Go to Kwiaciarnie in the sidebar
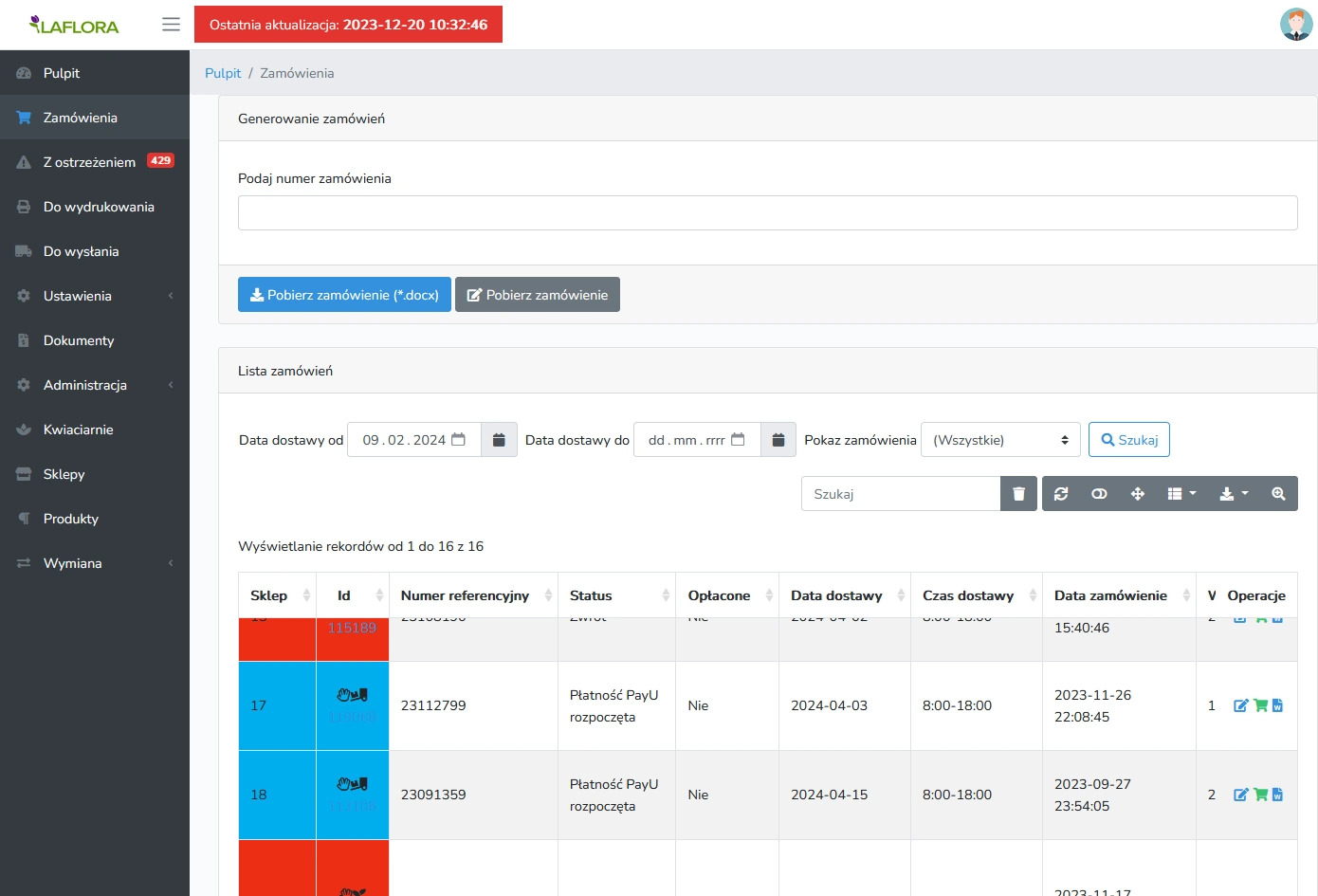The image size is (1318, 896). [79, 430]
